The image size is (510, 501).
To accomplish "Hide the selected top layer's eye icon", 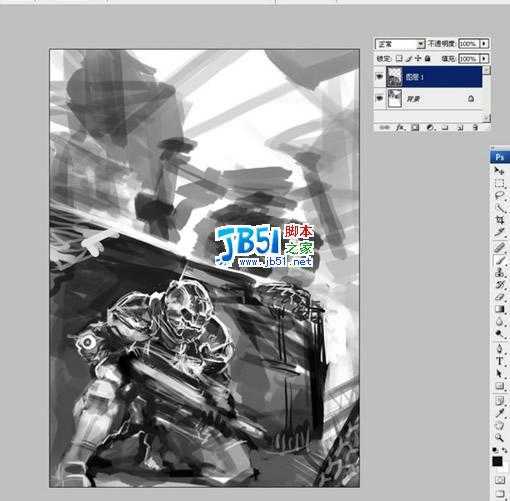I will pyautogui.click(x=380, y=77).
